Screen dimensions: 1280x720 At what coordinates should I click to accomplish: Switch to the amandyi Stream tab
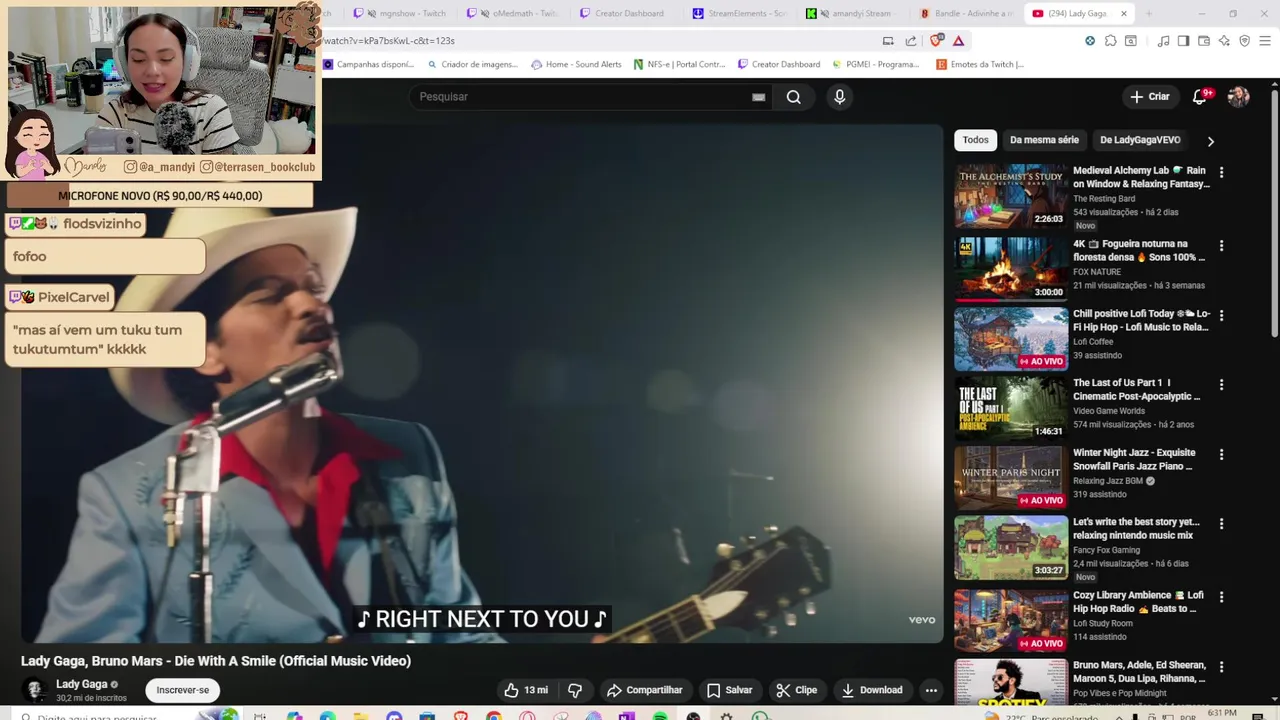pyautogui.click(x=855, y=13)
